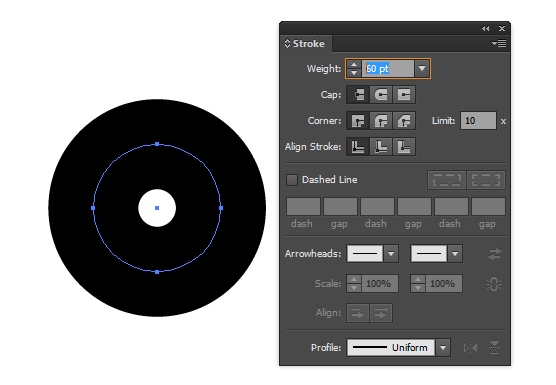Select the Projecting Cap icon
Viewport: 556px width, 385px height.
404,95
